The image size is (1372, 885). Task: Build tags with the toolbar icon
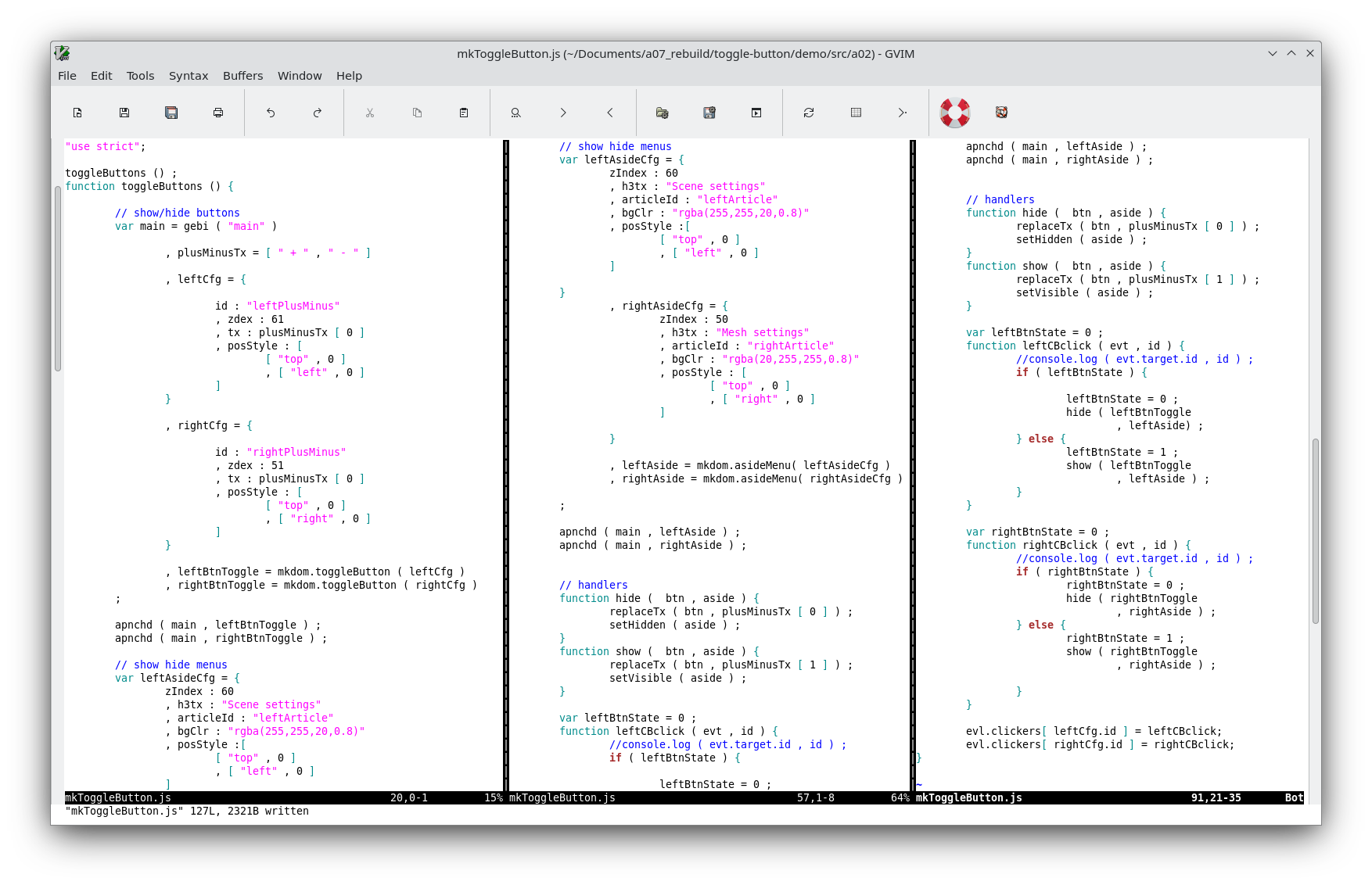856,113
